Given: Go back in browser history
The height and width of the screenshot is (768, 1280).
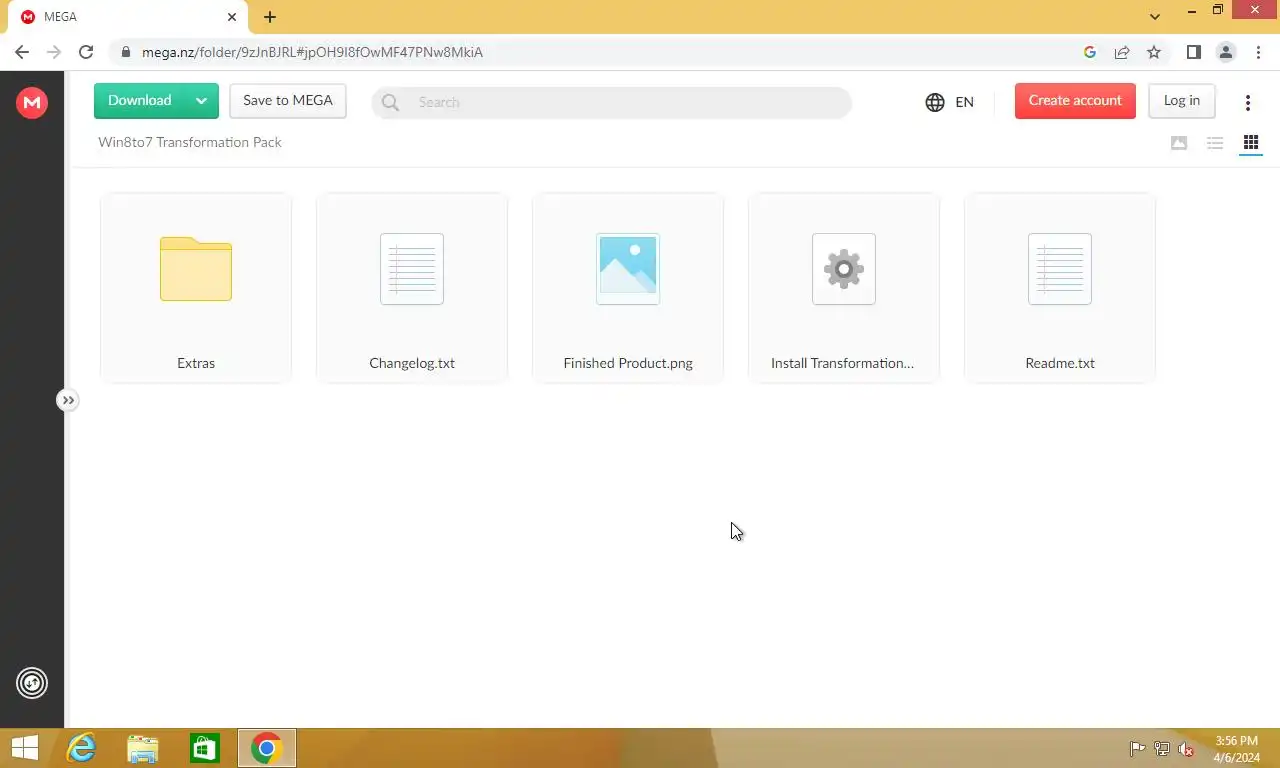Looking at the screenshot, I should tap(22, 52).
